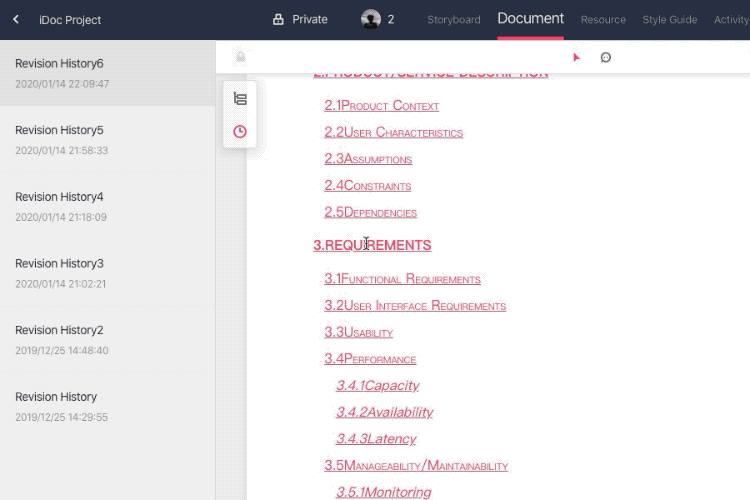750x500 pixels.
Task: Select Revision History3 entry
Action: [108, 273]
